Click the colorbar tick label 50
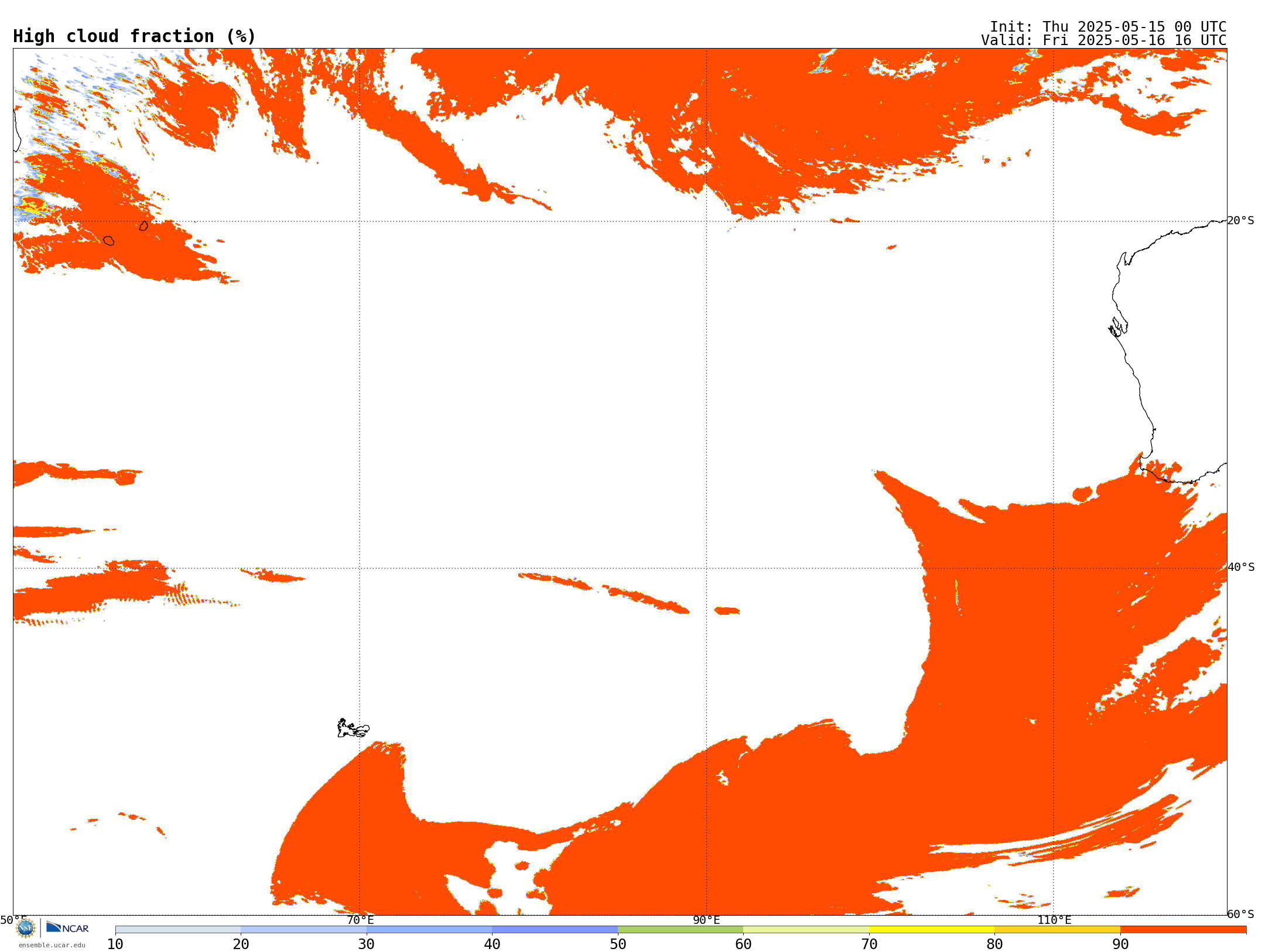The image size is (1265, 952). coord(618,944)
